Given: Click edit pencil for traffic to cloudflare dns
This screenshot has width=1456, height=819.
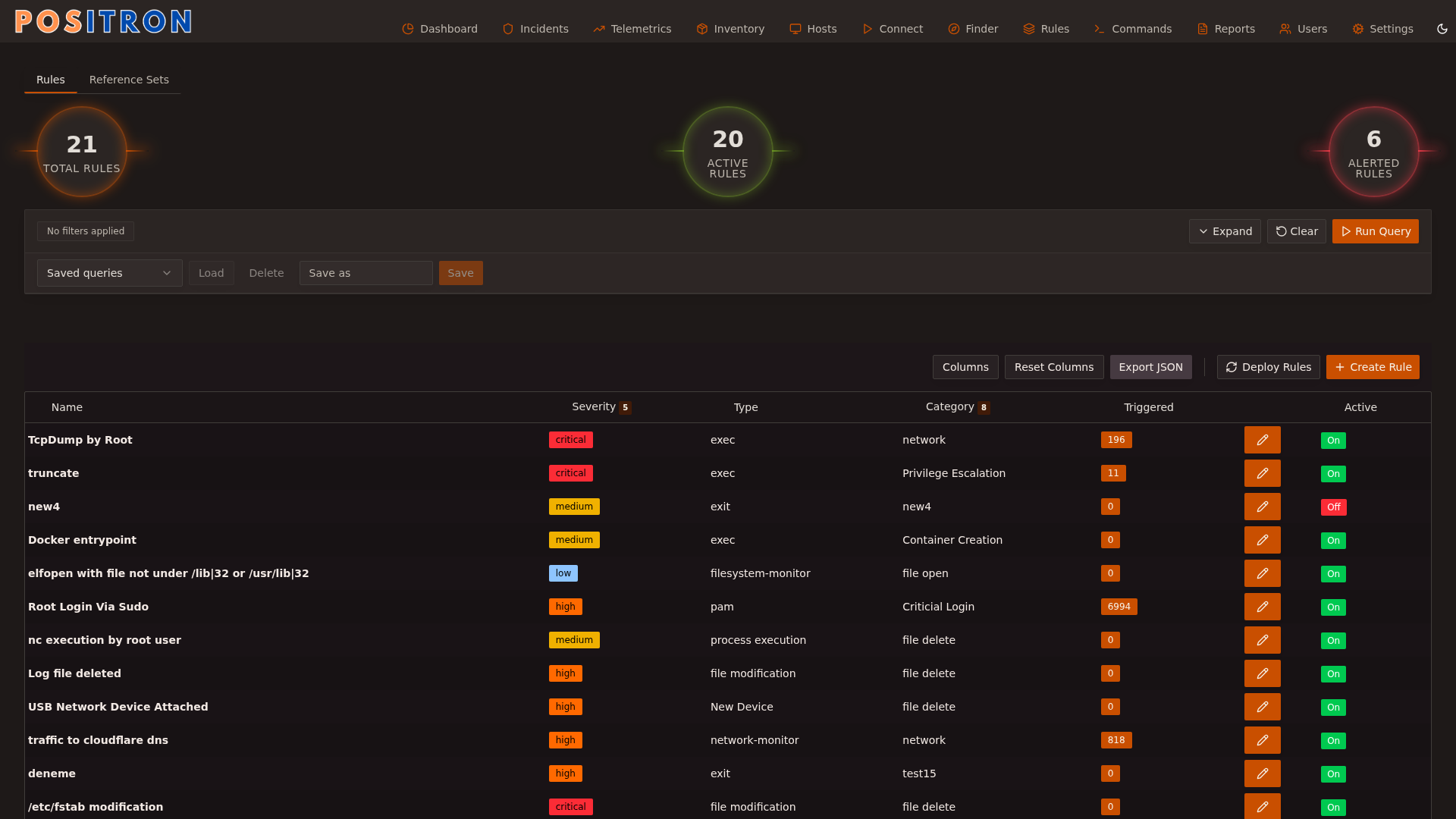Looking at the screenshot, I should click(x=1262, y=740).
